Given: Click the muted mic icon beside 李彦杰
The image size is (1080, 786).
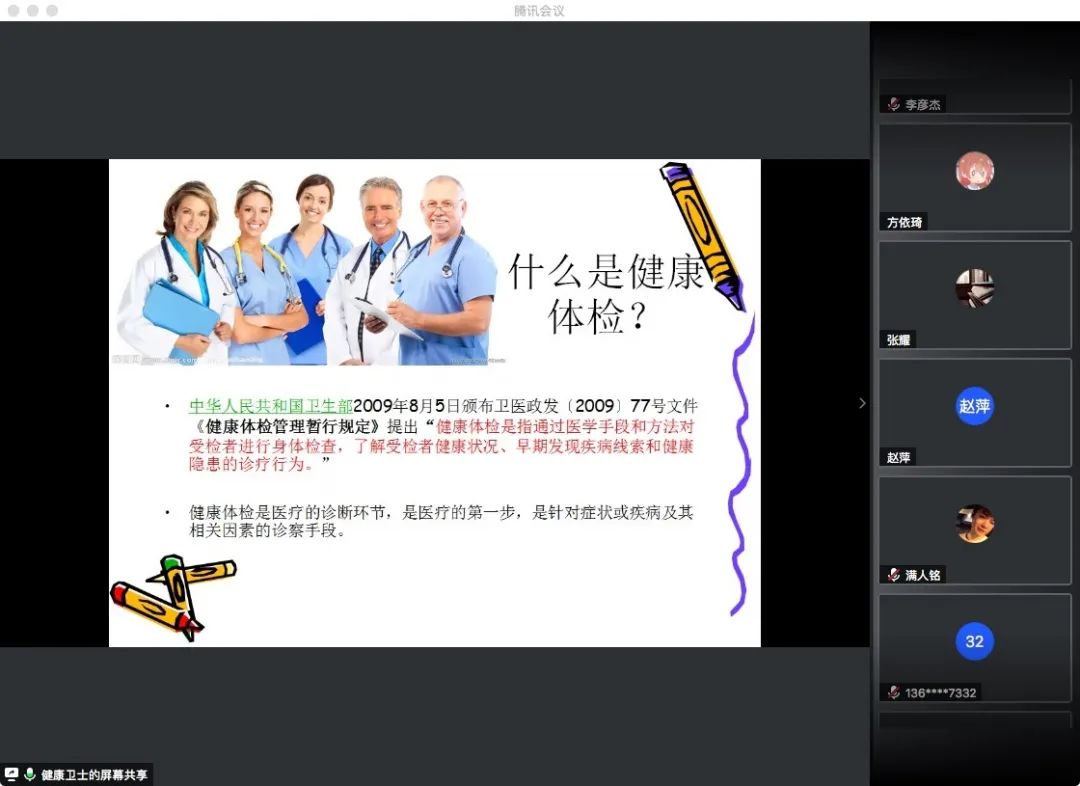Looking at the screenshot, I should (x=893, y=104).
